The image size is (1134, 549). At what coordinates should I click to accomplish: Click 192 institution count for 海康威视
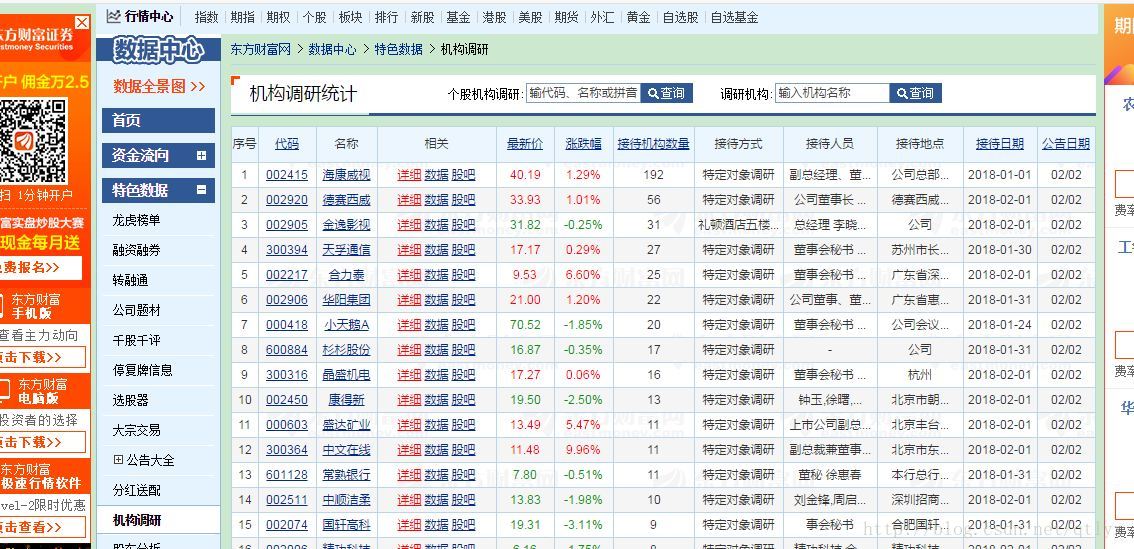point(654,175)
